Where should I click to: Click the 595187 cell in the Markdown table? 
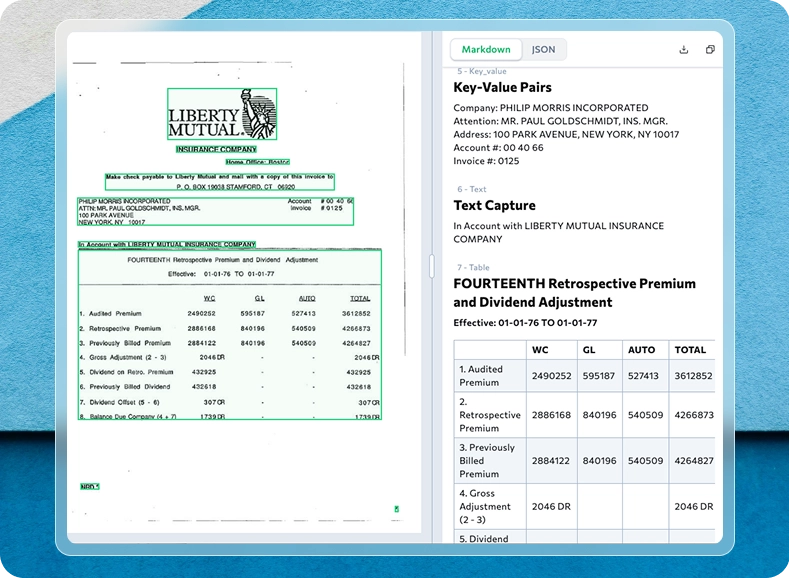[598, 375]
